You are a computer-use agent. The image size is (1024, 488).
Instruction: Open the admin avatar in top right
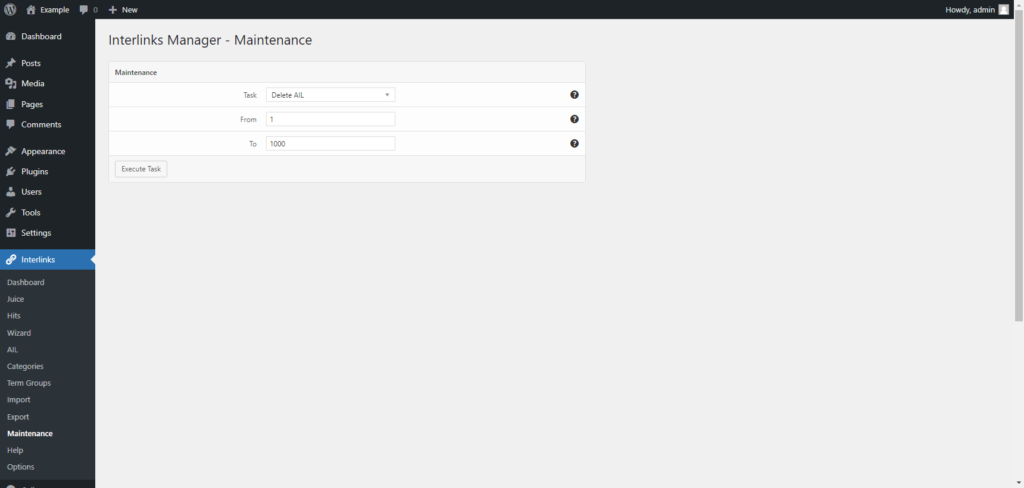click(1004, 10)
